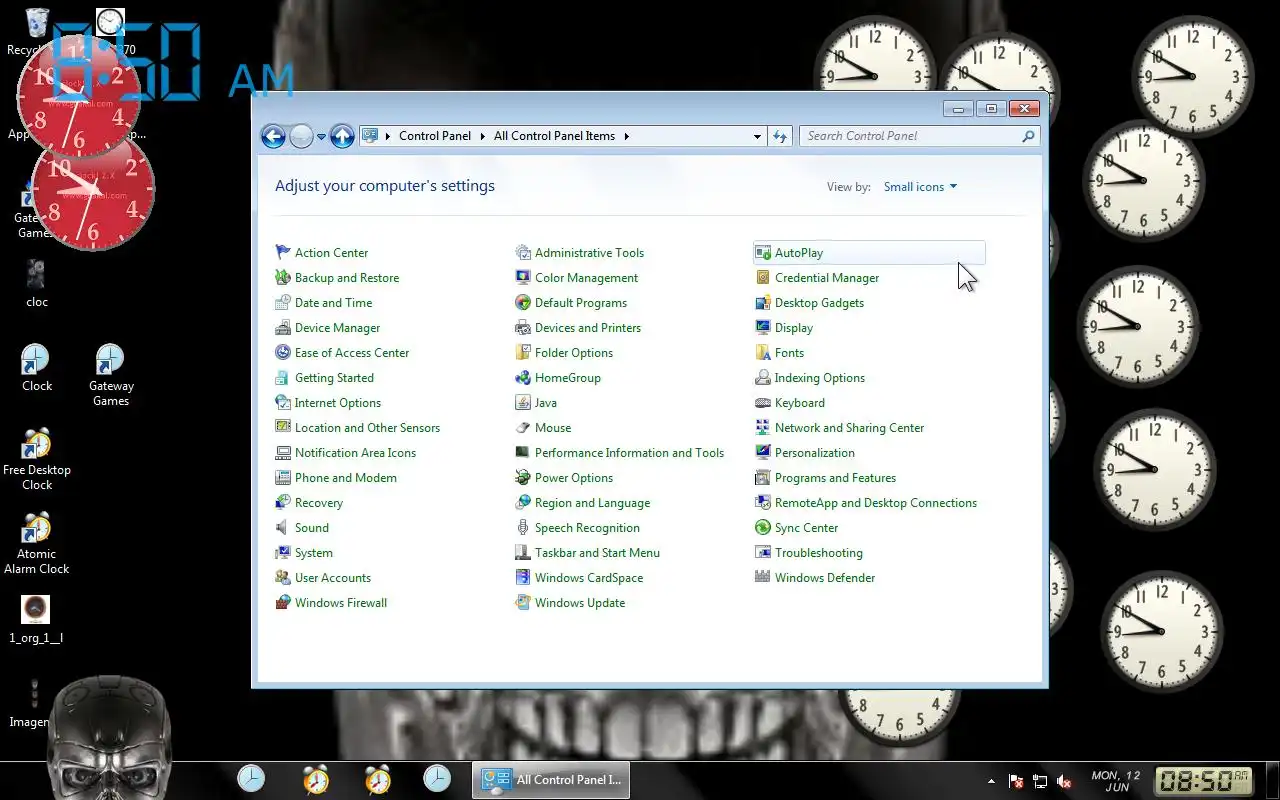Image resolution: width=1280 pixels, height=800 pixels.
Task: Click the Sync Center icon
Action: 763,528
